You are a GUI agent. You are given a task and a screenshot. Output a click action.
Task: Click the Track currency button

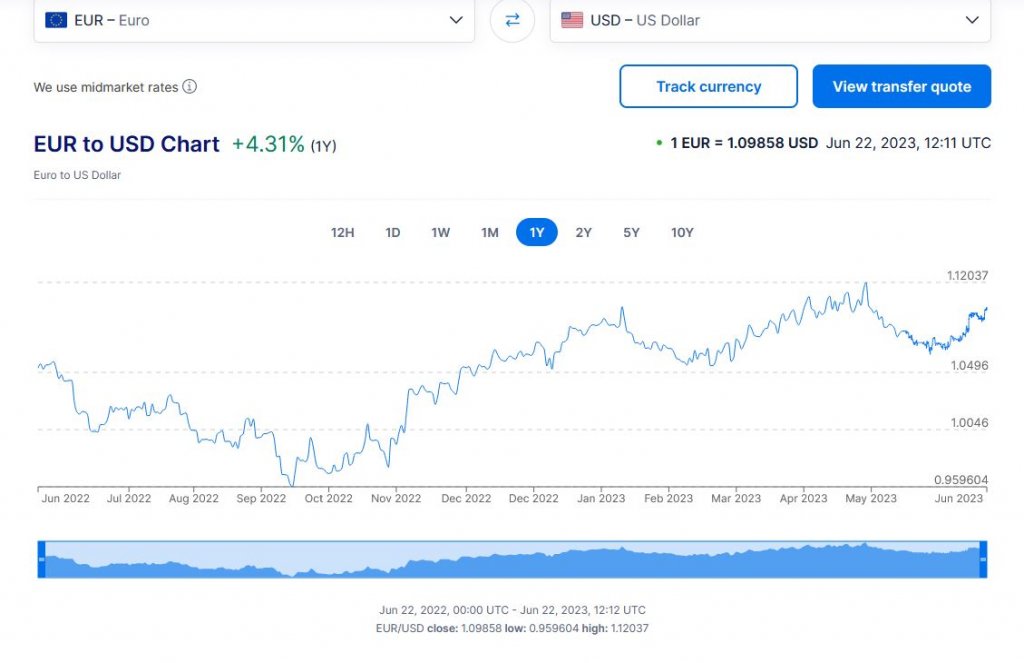(x=708, y=86)
